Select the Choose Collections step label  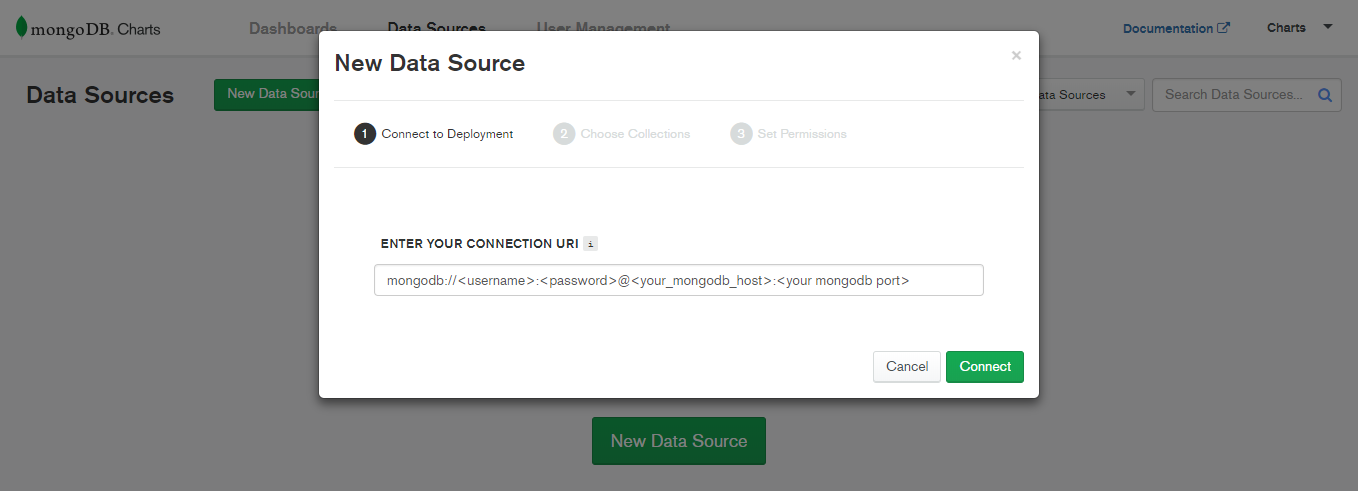635,134
